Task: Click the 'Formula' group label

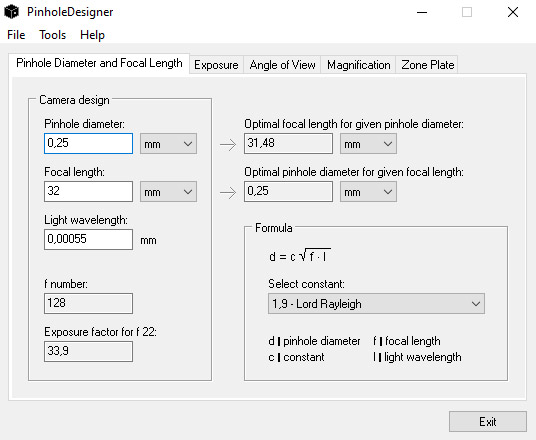Action: [274, 228]
